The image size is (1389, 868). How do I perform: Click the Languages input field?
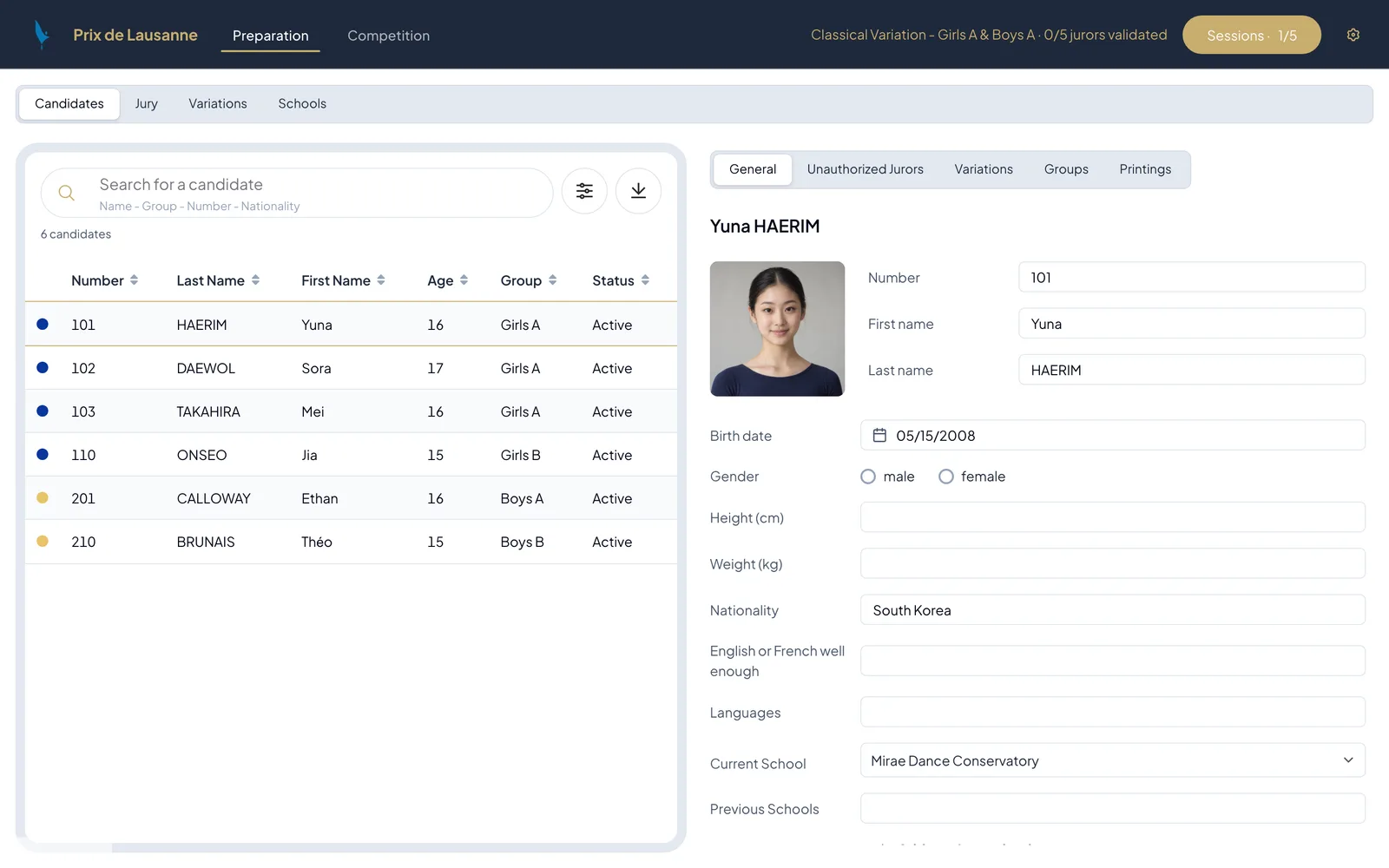pos(1112,712)
